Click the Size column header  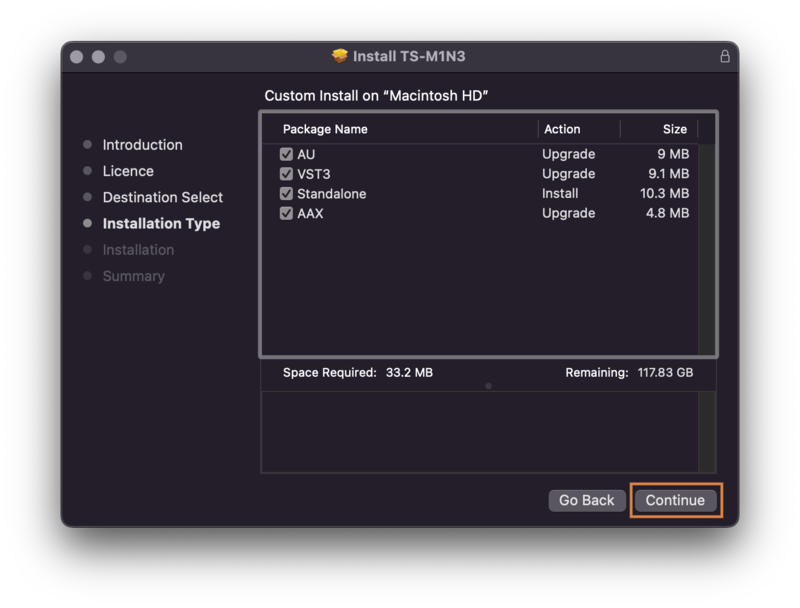point(674,129)
